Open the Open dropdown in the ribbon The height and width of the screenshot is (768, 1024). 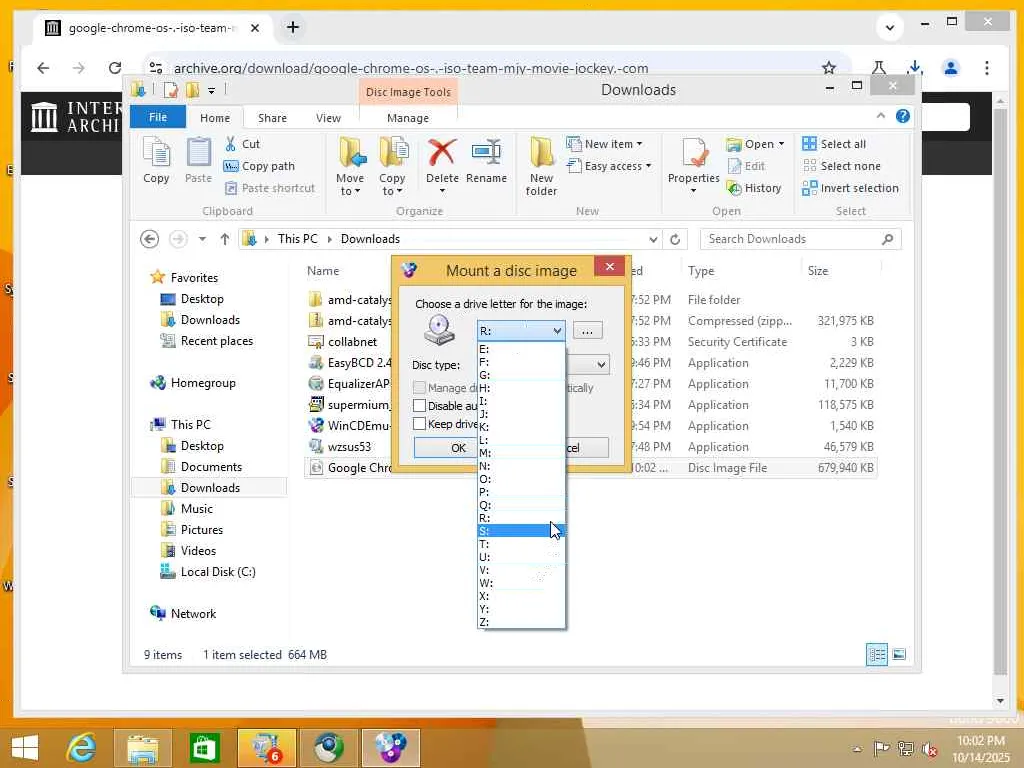point(755,144)
